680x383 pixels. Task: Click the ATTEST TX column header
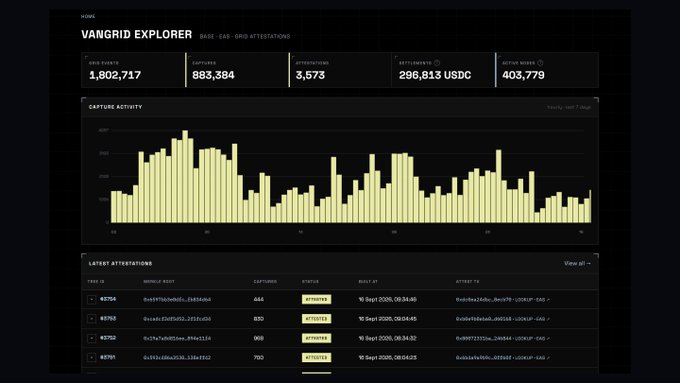[467, 282]
